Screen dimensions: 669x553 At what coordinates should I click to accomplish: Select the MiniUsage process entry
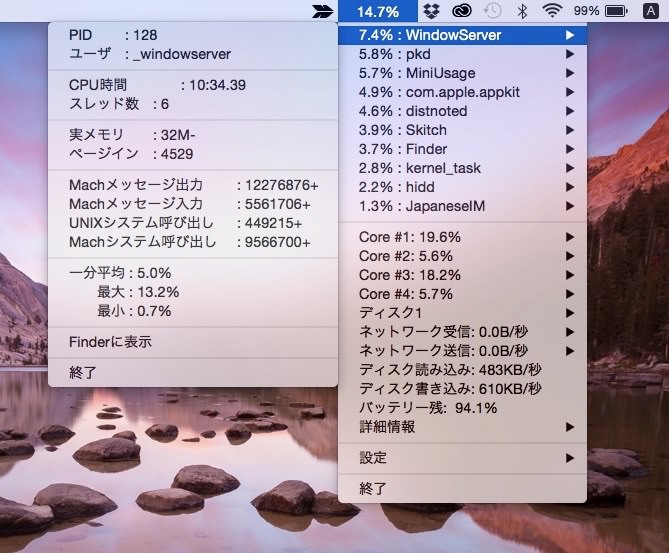462,73
